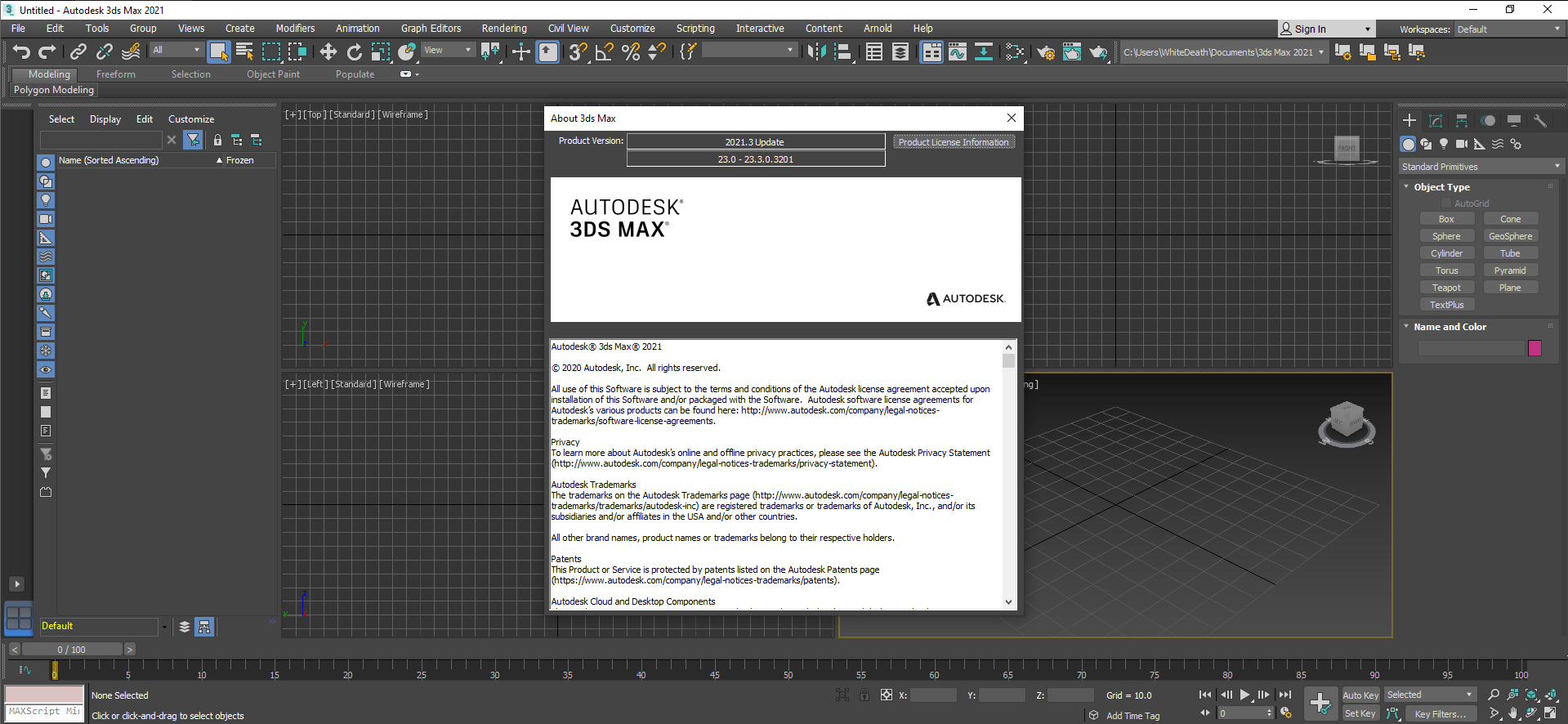Click the time slider 0 / 100 handle
1568x724 pixels.
[72, 650]
